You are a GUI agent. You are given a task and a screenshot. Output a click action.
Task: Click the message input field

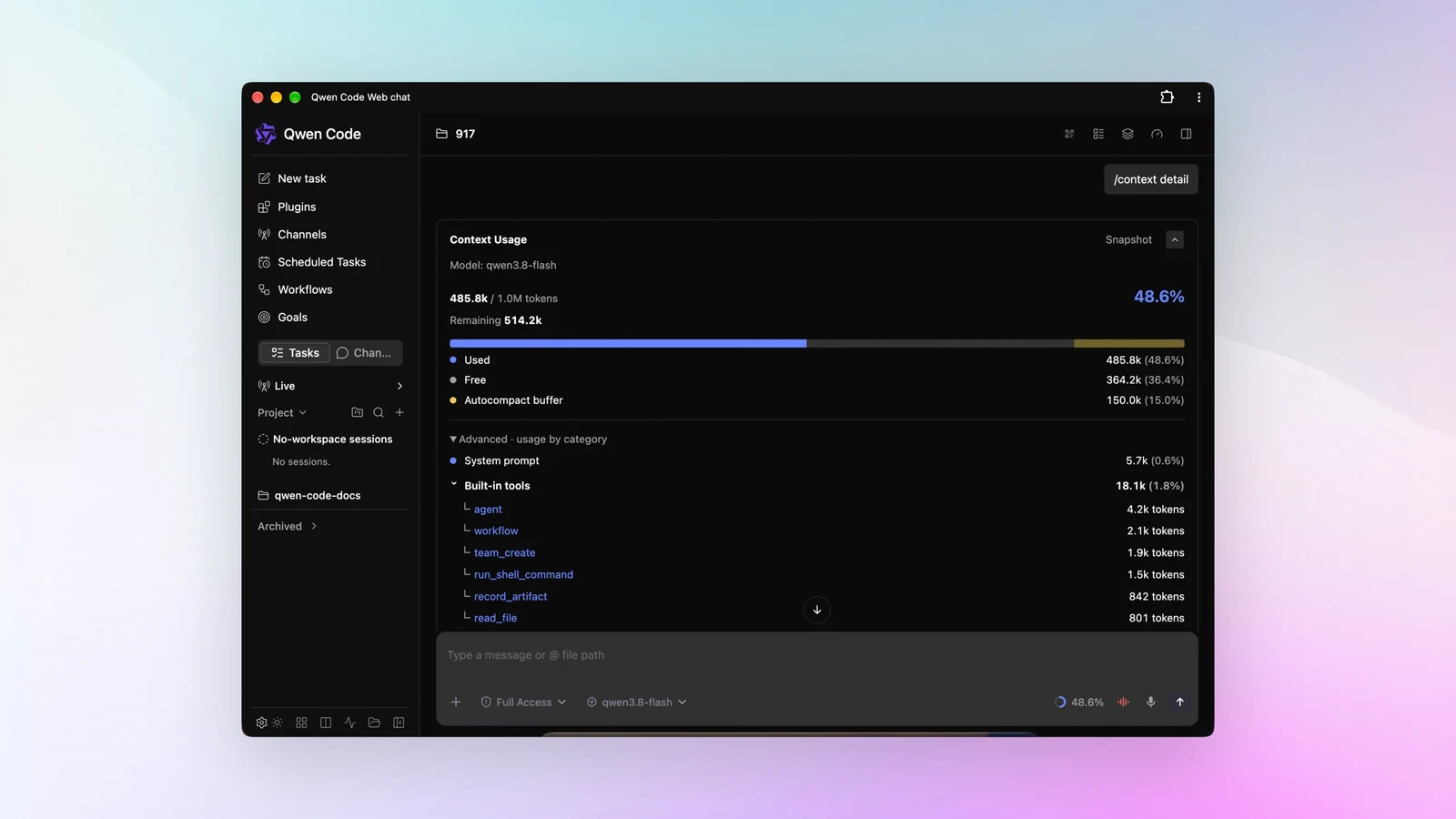pyautogui.click(x=817, y=655)
